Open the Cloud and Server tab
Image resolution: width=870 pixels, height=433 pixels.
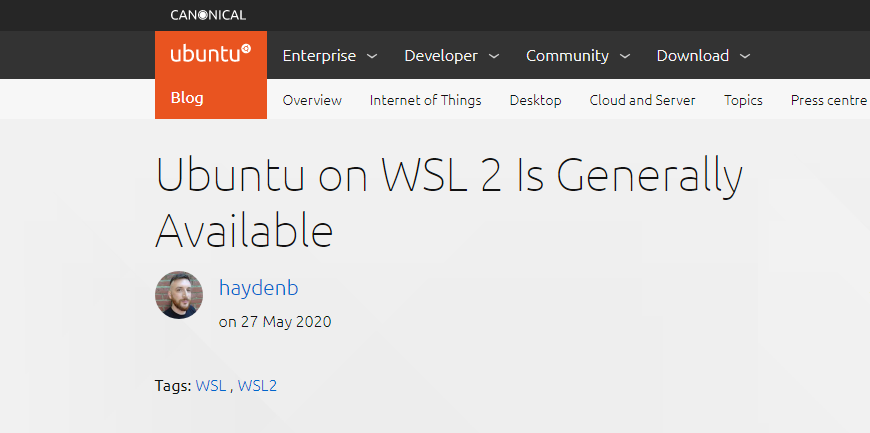(642, 100)
